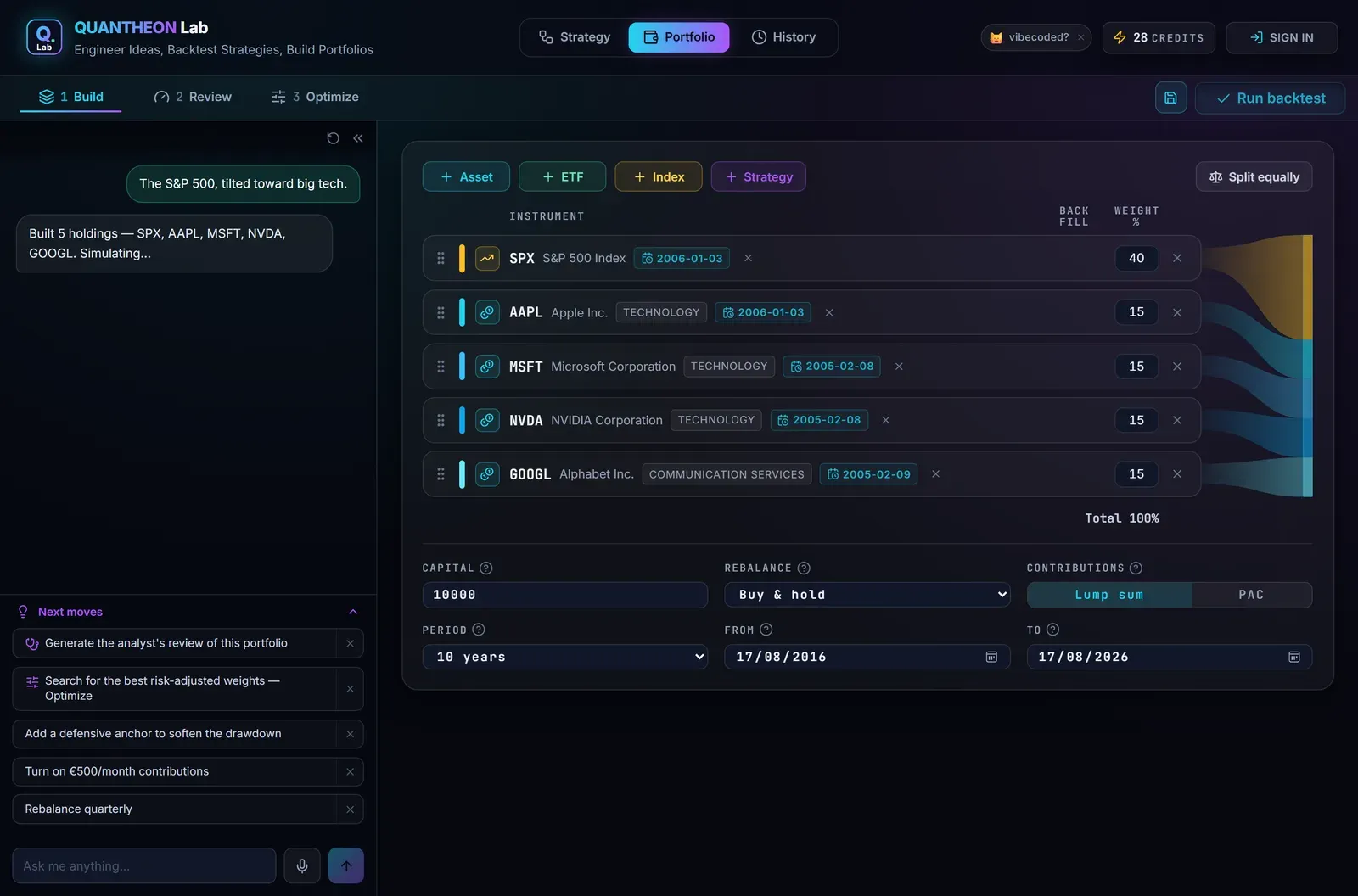
Task: Switch to the Strategy tab
Action: [575, 37]
